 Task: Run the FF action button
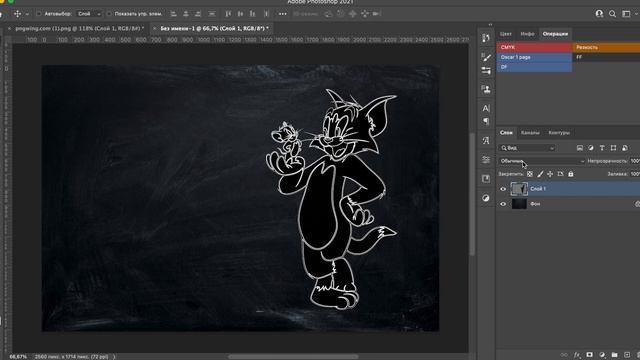pos(606,57)
